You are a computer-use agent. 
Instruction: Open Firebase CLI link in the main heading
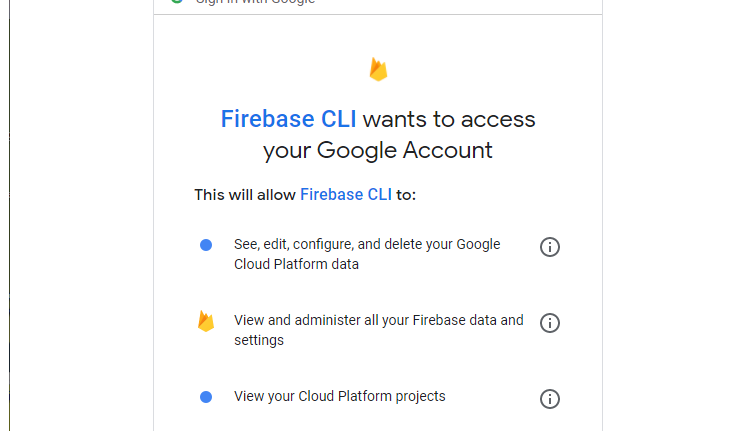coord(288,120)
